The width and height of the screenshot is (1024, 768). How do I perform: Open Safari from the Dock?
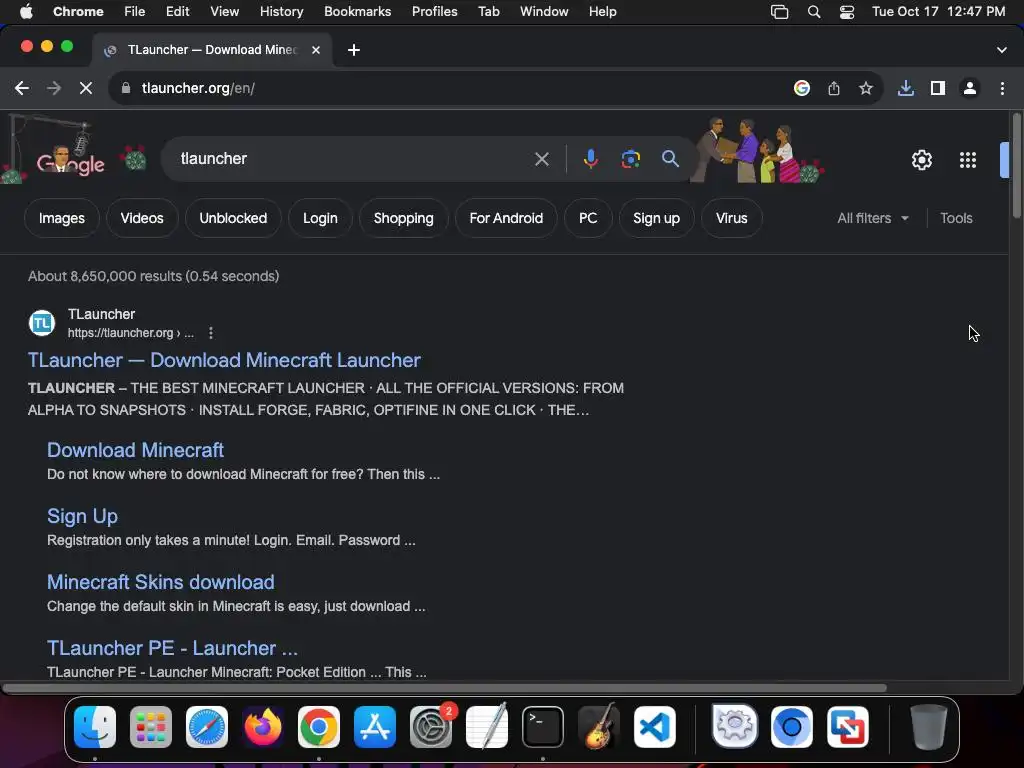click(207, 727)
